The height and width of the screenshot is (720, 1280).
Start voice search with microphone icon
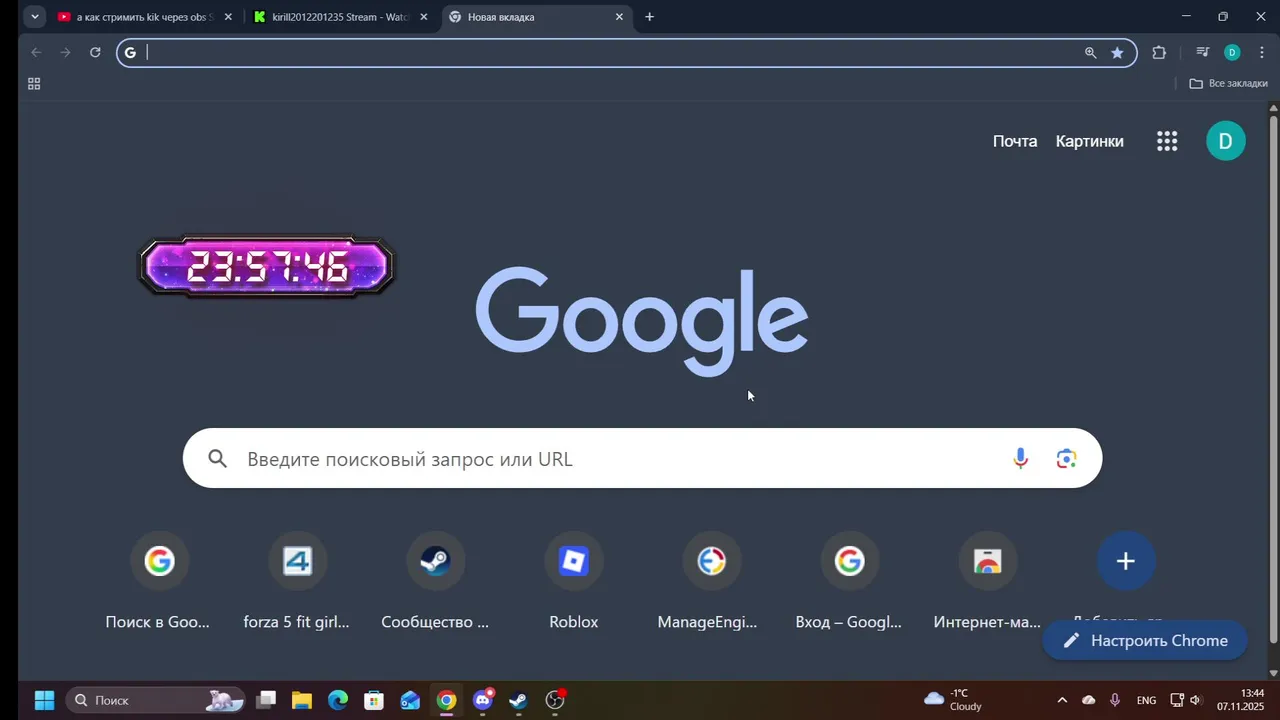pyautogui.click(x=1020, y=459)
